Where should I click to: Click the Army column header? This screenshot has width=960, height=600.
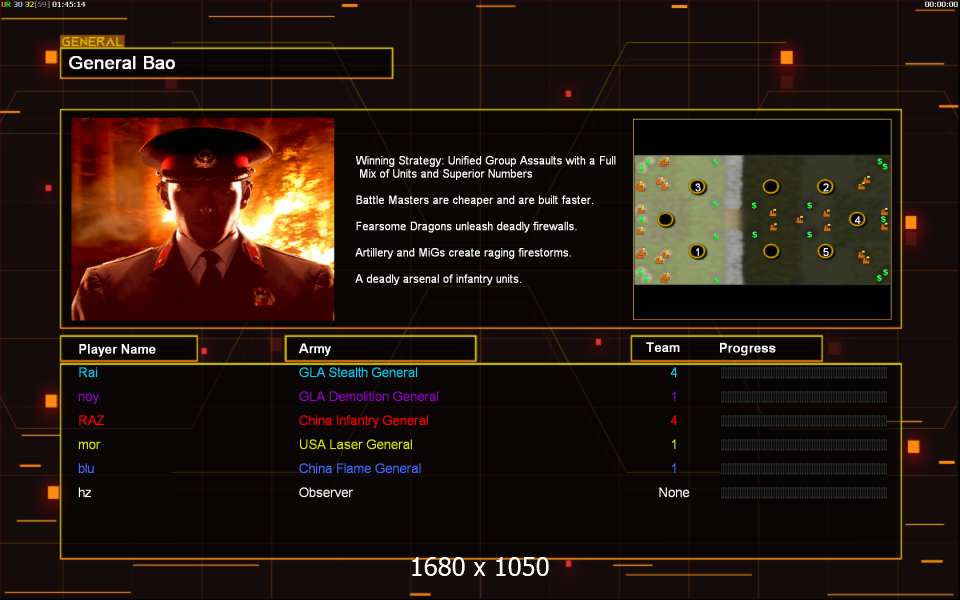tap(380, 348)
